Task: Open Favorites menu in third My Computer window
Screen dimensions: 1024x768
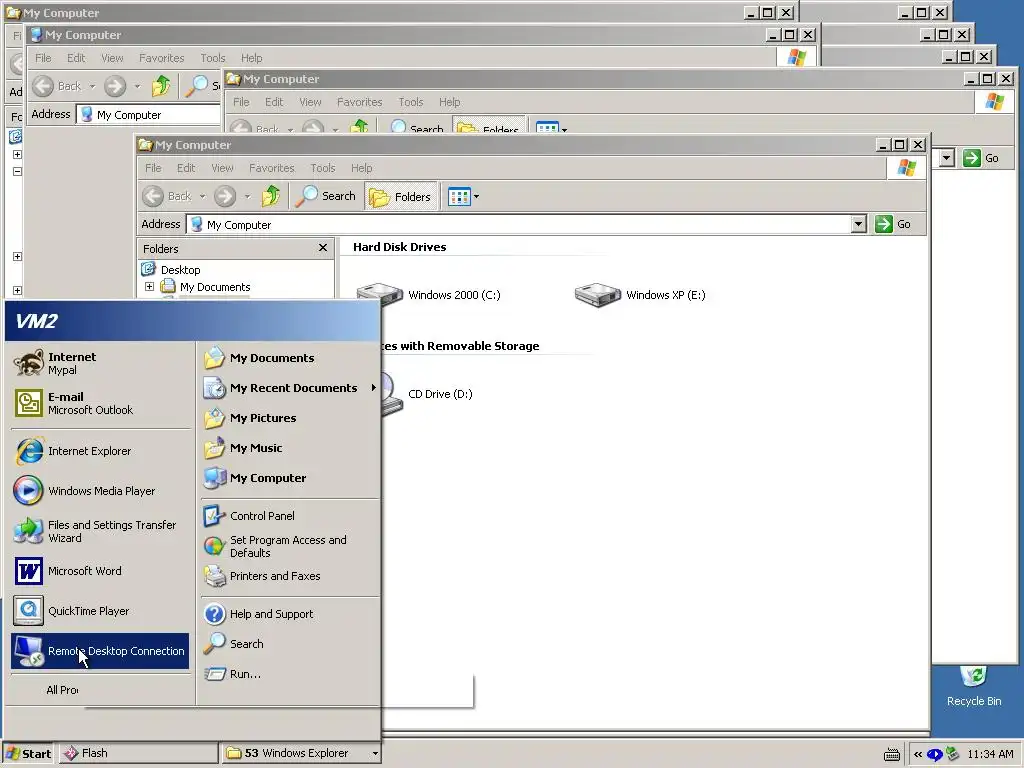Action: (x=359, y=102)
